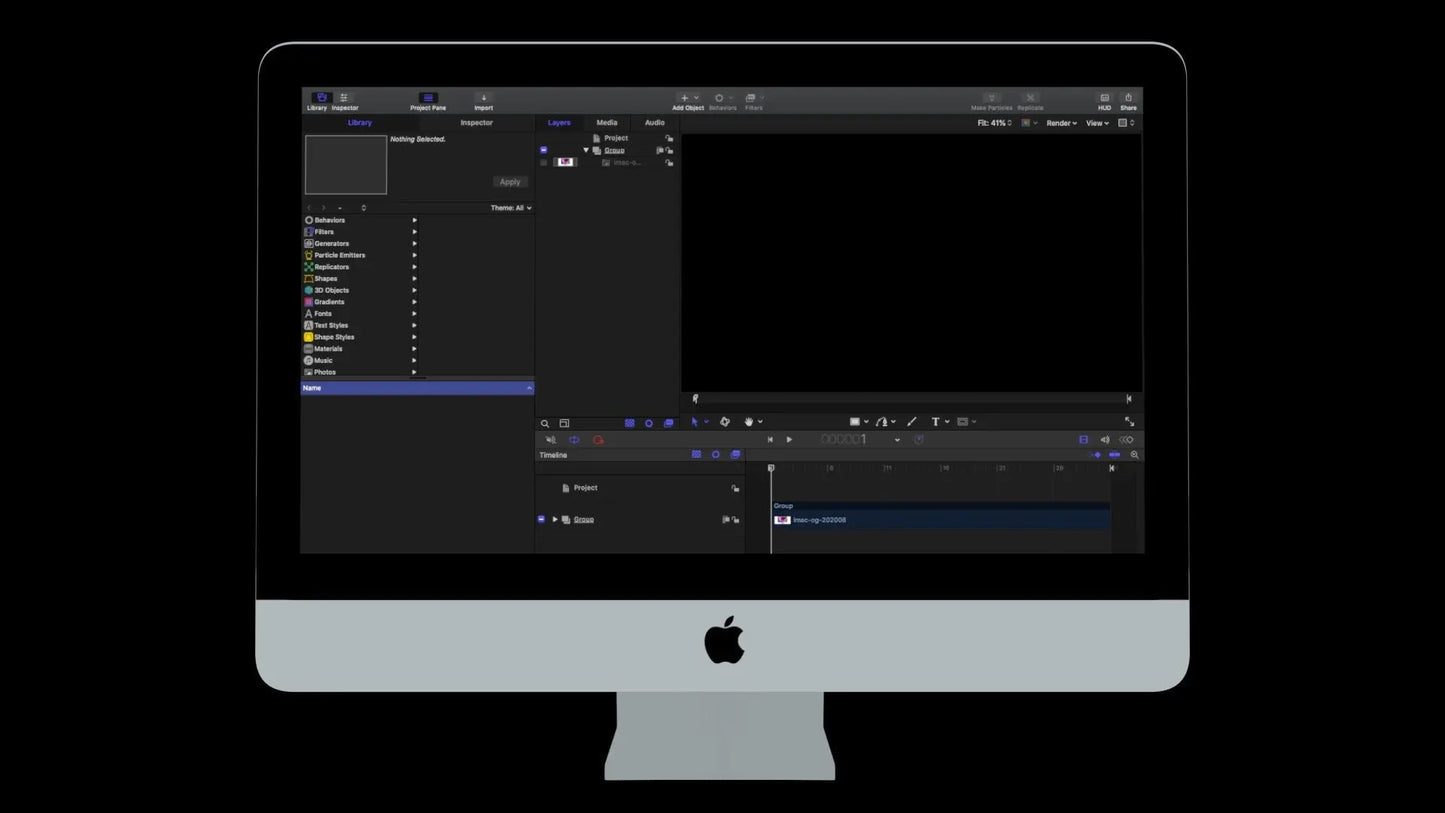Collapse the Group disclosure triangle in Layers
This screenshot has width=1445, height=813.
point(586,150)
